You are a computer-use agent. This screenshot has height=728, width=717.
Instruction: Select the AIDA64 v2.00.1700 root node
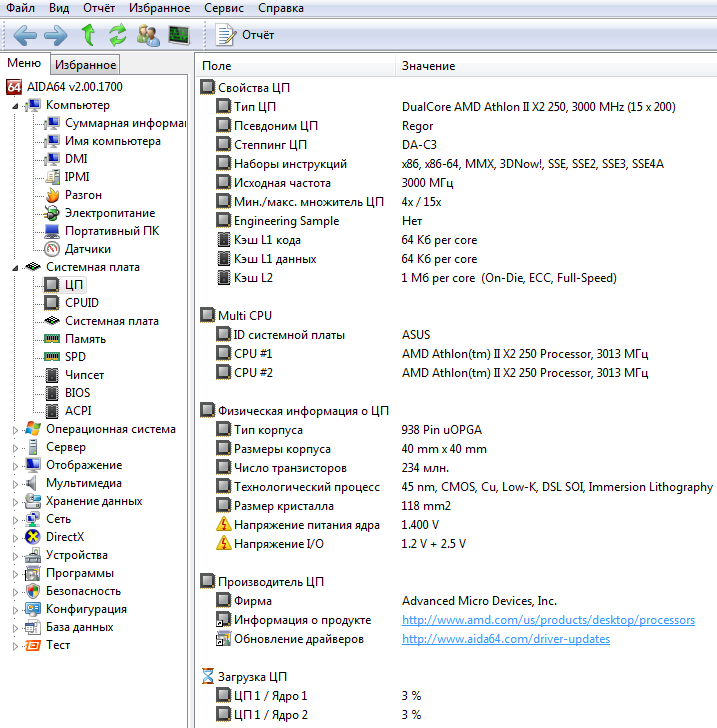(65, 87)
